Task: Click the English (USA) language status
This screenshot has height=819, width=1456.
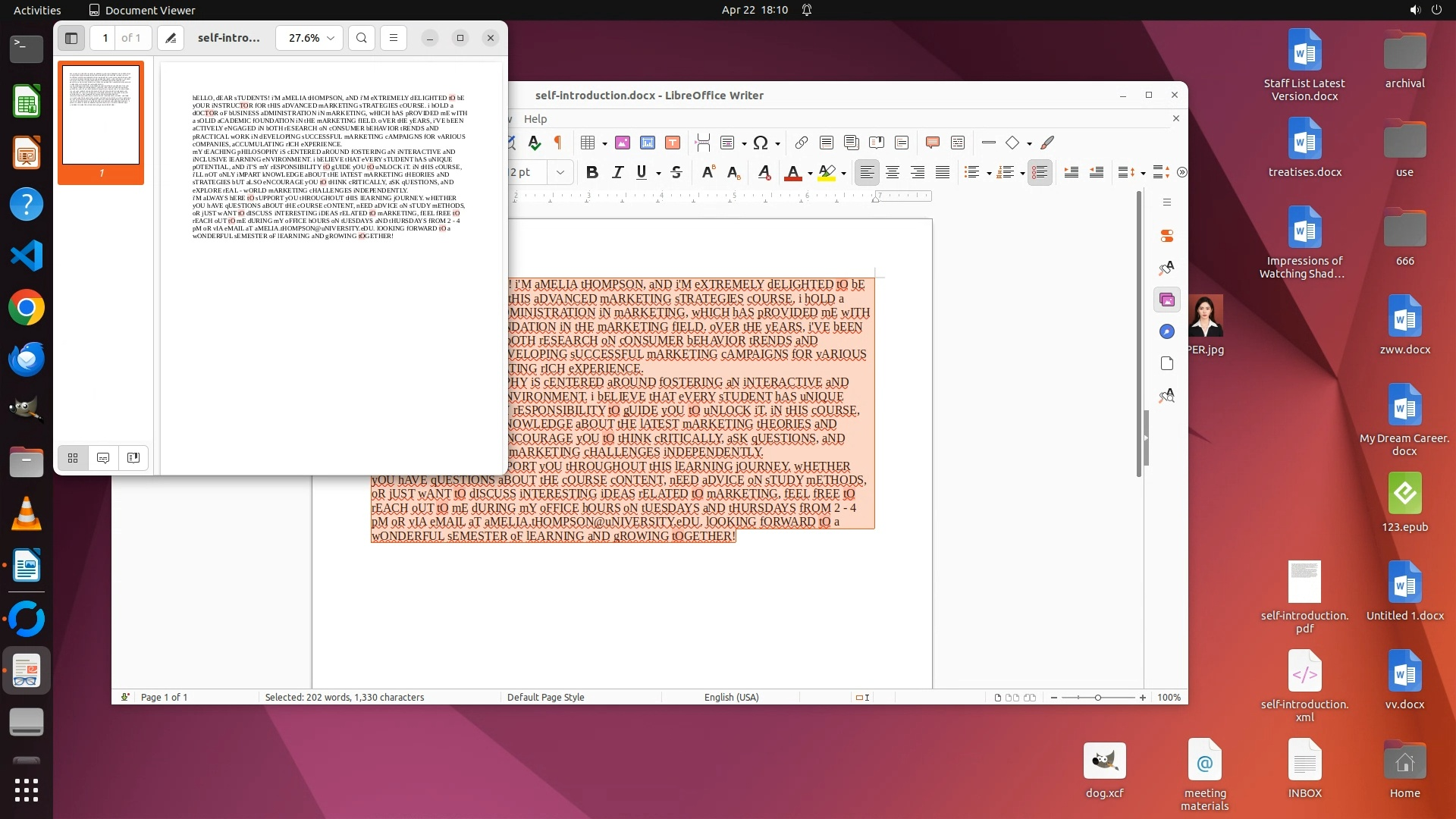Action: pos(731,697)
